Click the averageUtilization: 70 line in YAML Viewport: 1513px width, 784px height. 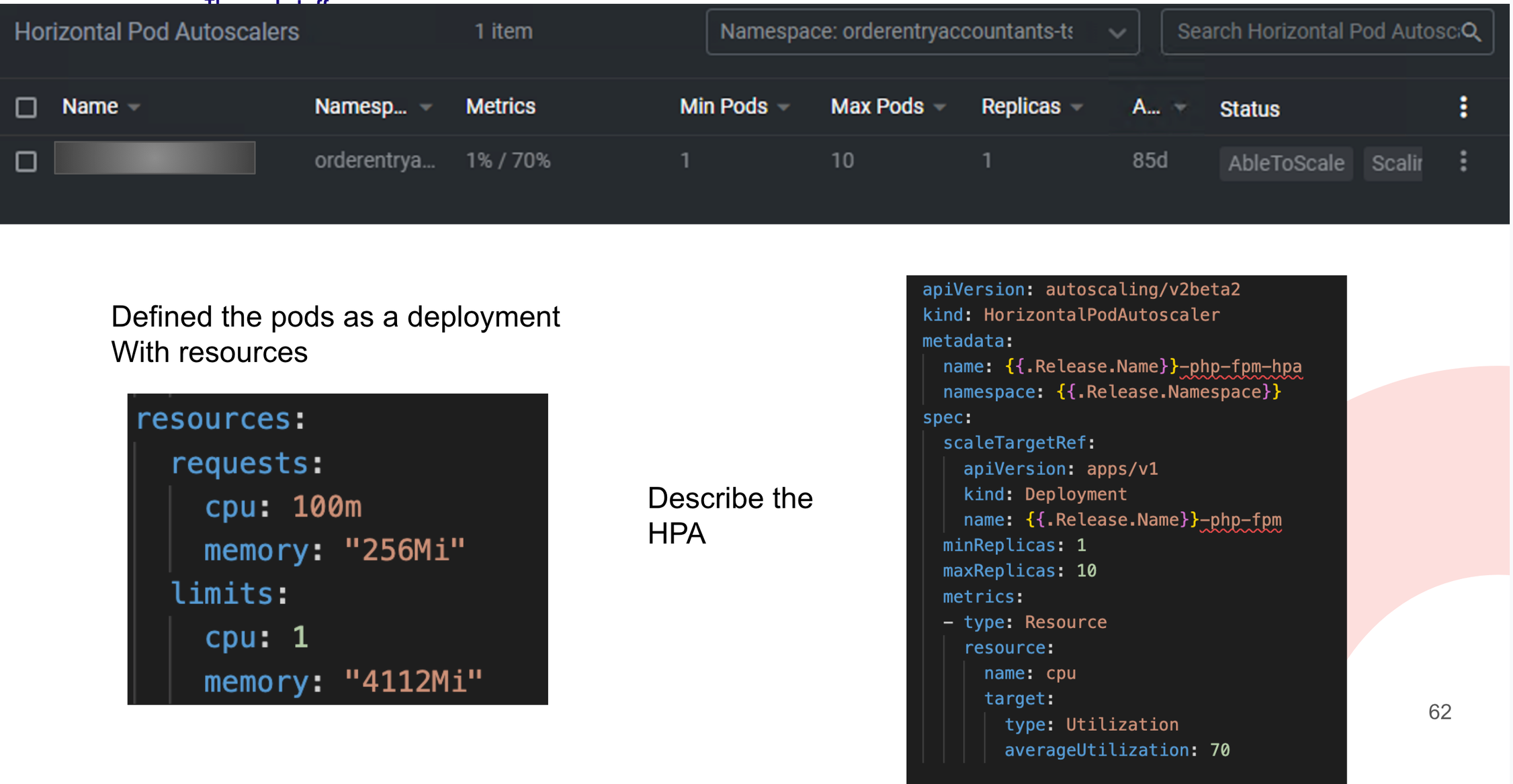tap(1117, 750)
